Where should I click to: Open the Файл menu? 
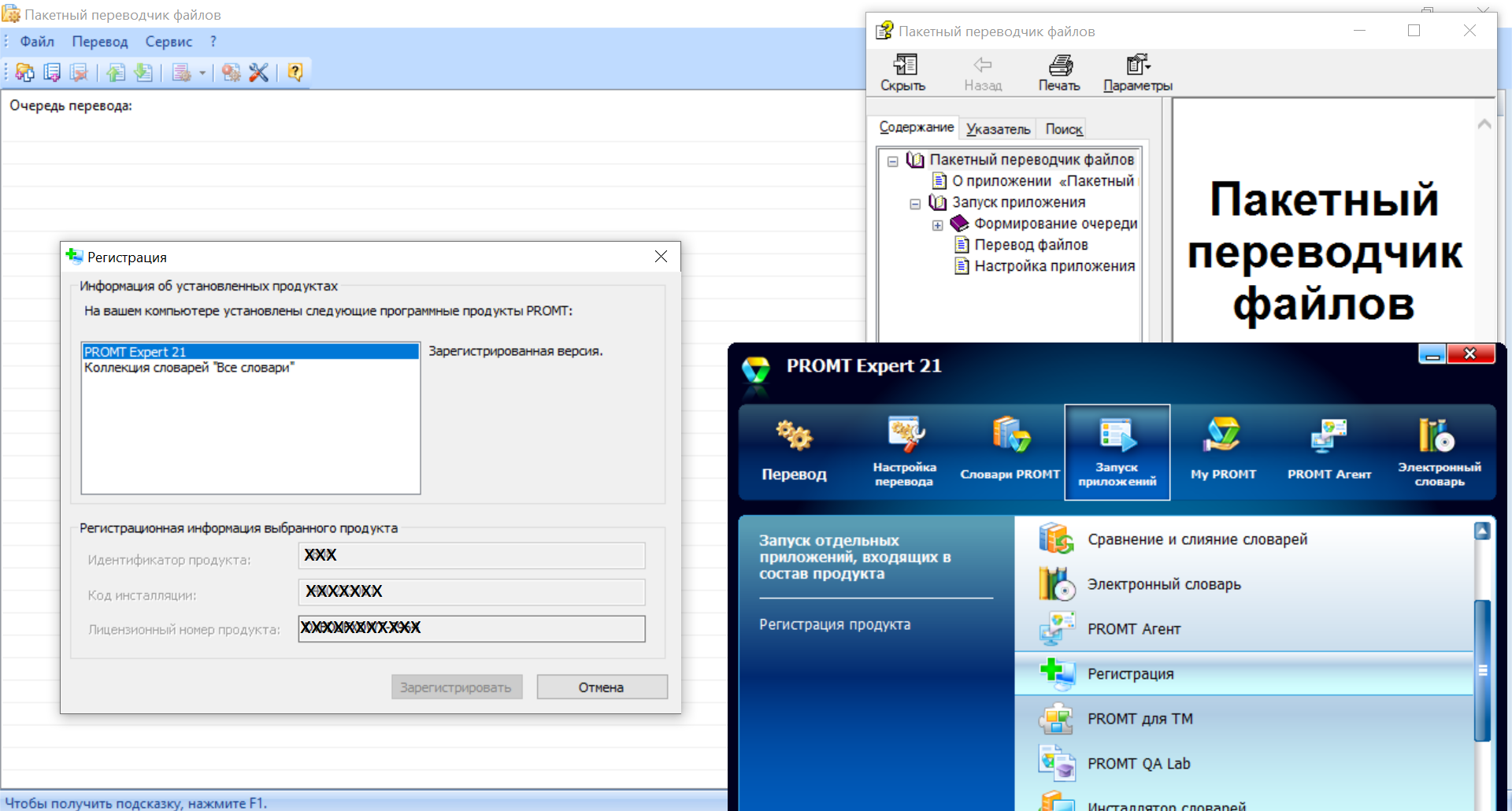37,42
